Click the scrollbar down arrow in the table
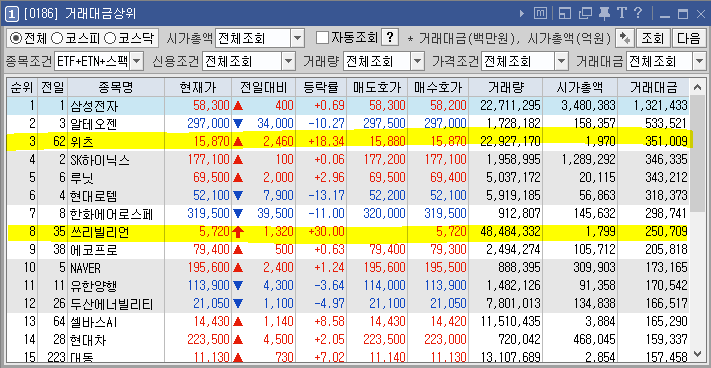The width and height of the screenshot is (711, 368). [697, 354]
